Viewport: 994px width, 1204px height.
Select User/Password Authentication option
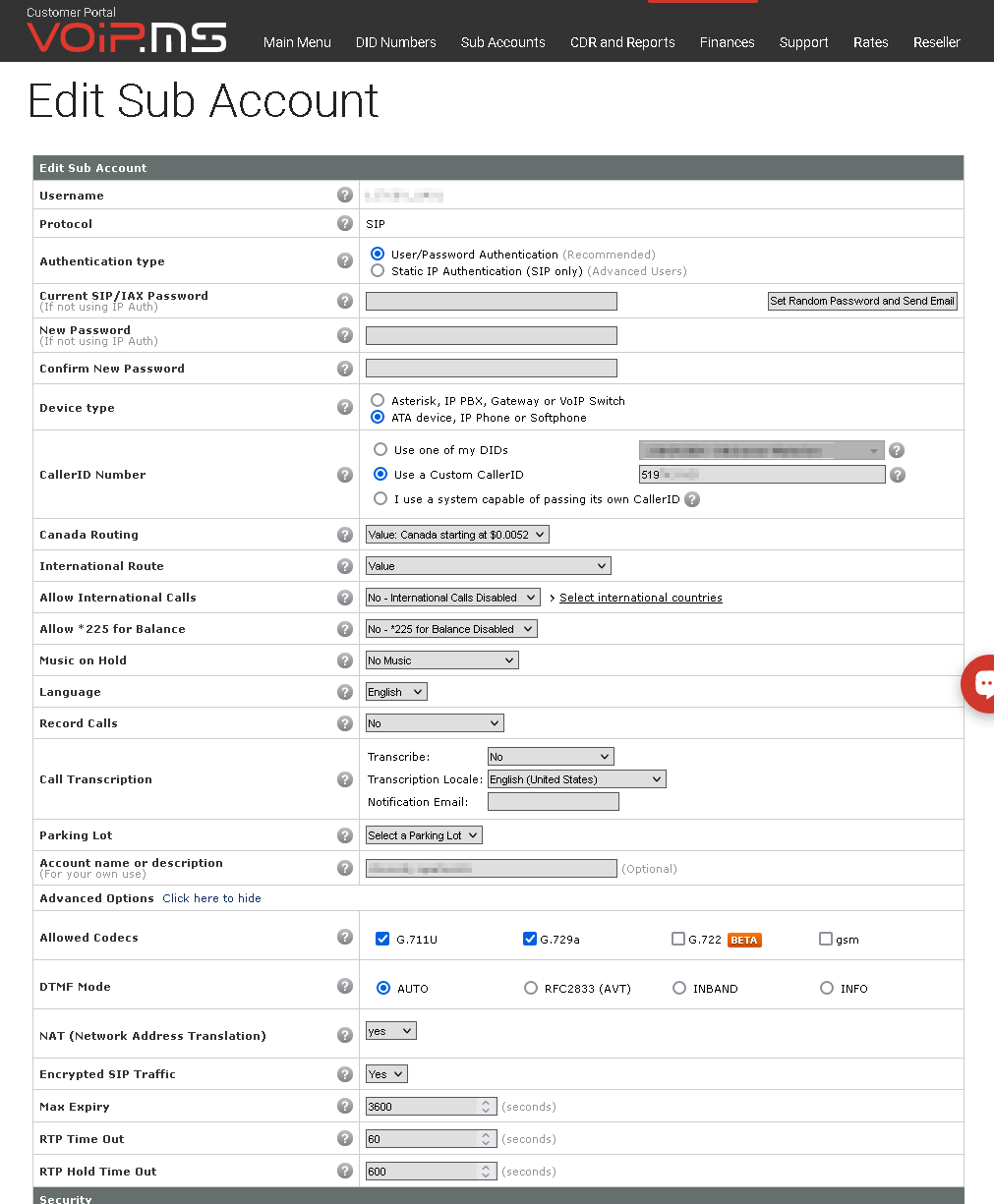(378, 254)
